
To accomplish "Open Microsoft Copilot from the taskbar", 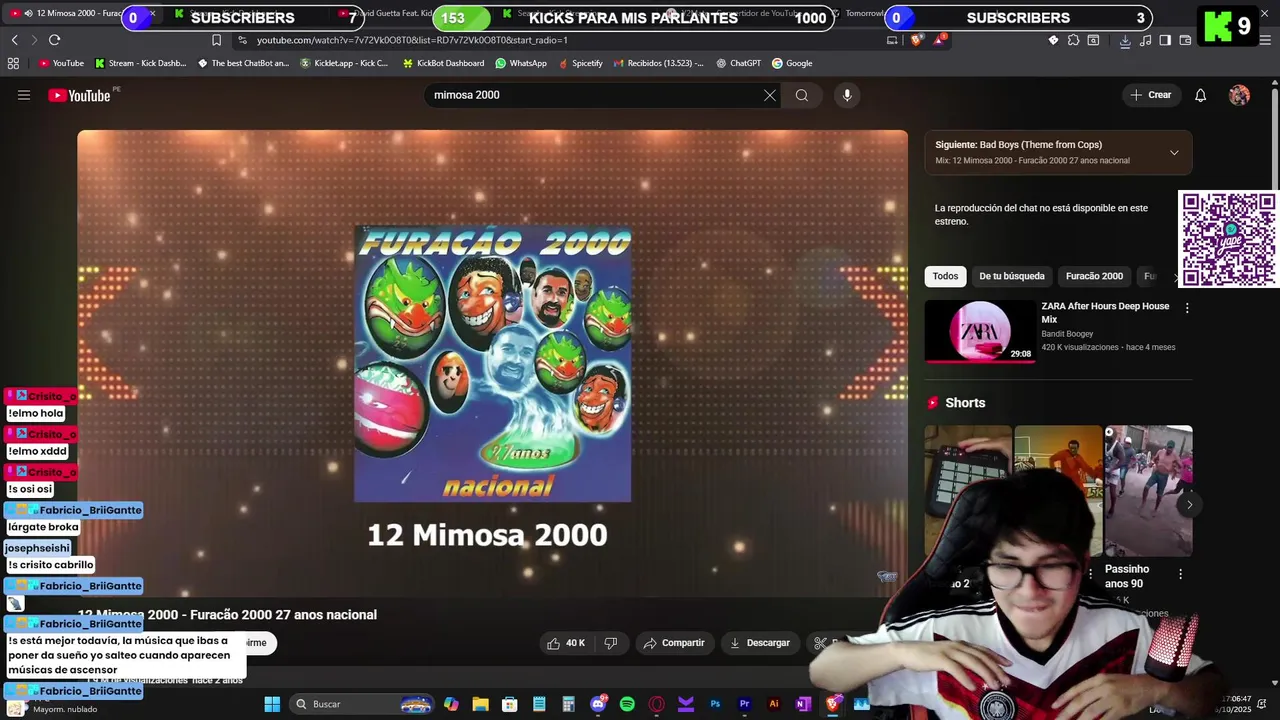I will 451,704.
